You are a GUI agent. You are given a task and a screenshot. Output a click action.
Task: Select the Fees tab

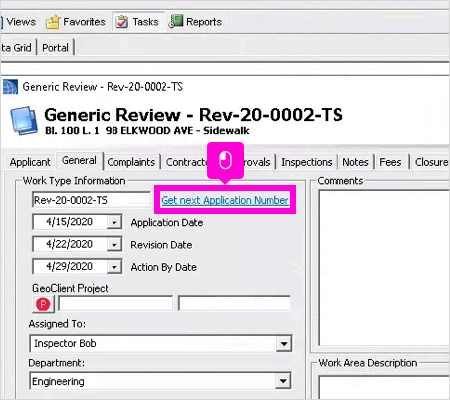point(390,162)
